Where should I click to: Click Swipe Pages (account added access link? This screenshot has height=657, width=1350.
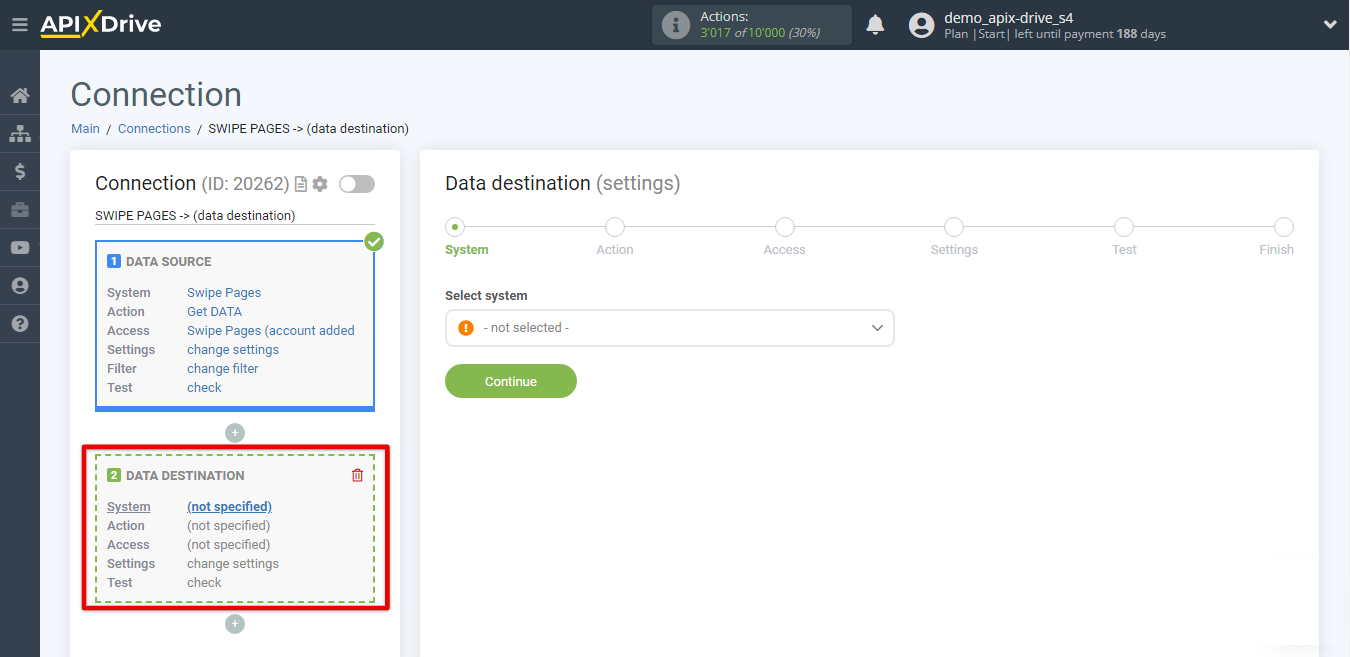(271, 331)
